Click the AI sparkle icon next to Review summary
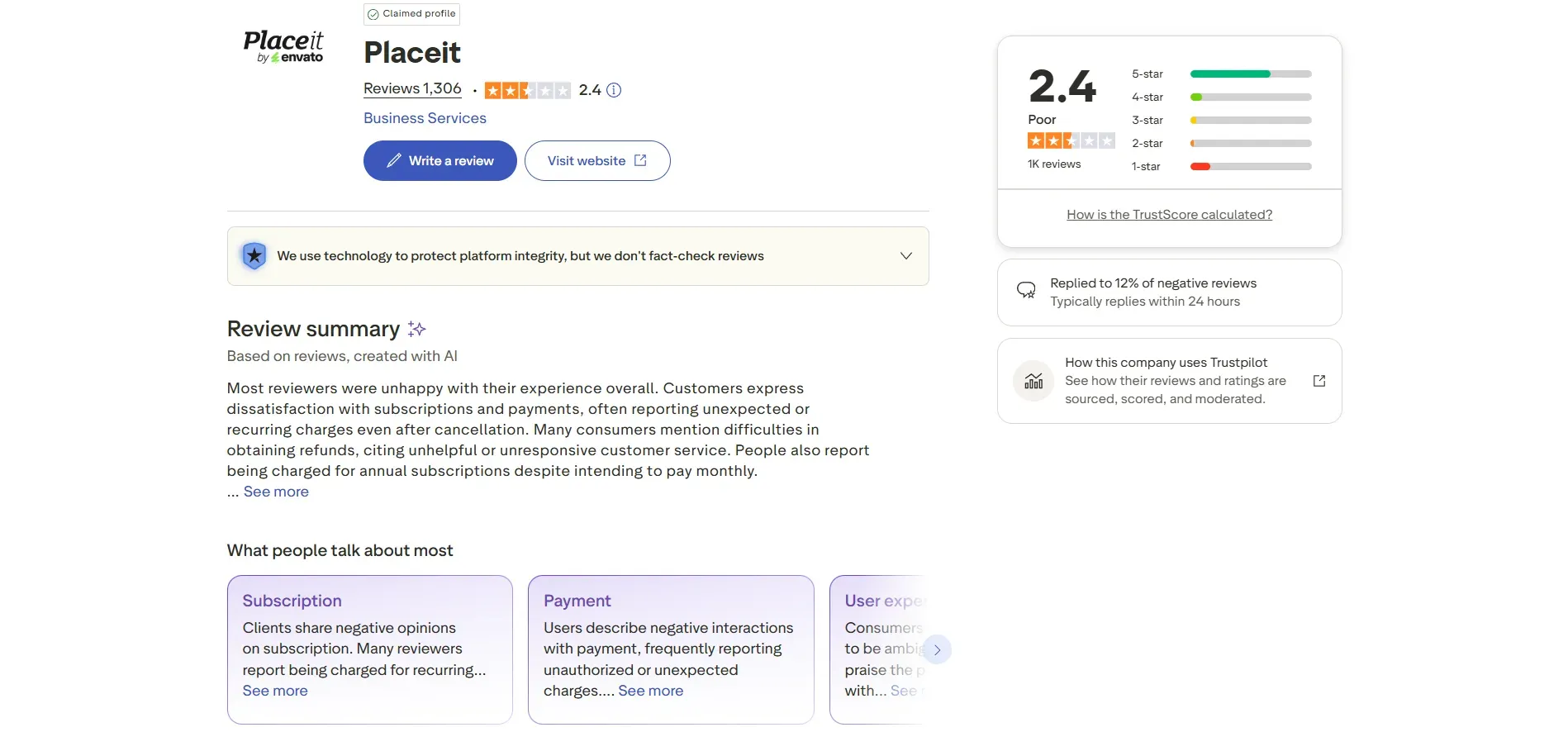 tap(416, 329)
